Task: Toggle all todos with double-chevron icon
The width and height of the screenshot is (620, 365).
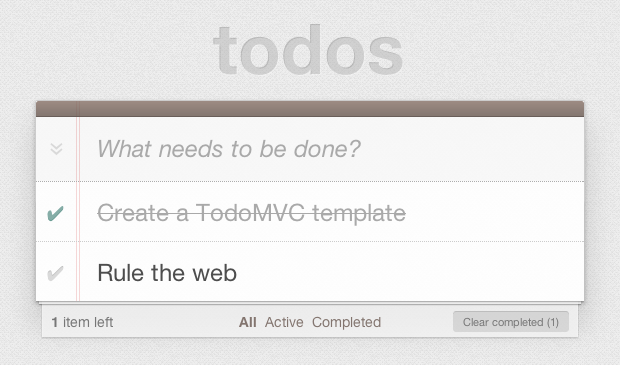Action: point(57,149)
